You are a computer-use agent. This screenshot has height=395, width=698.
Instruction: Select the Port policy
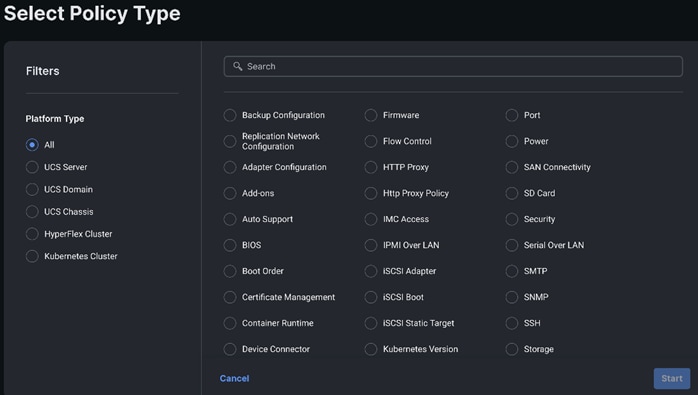(x=512, y=115)
